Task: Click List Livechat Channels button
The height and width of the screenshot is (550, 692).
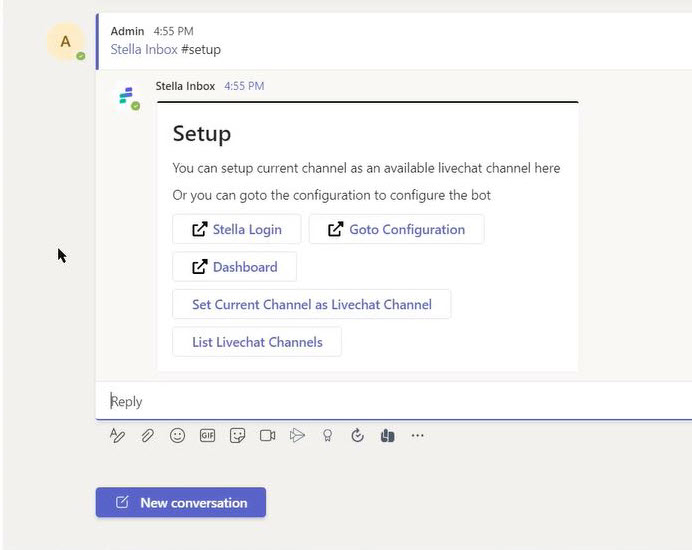Action: (257, 342)
